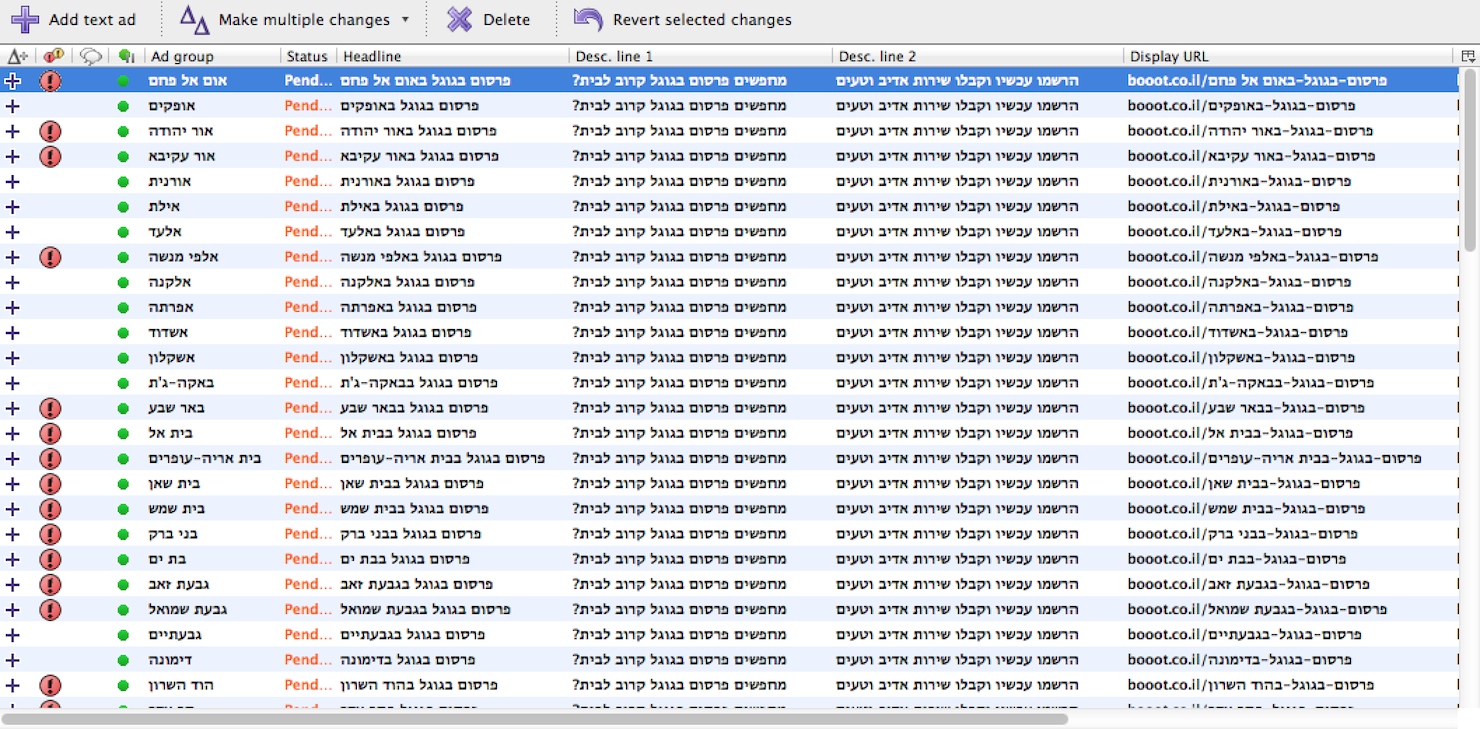Click the Add text ad button label
1480x729 pixels.
point(92,19)
